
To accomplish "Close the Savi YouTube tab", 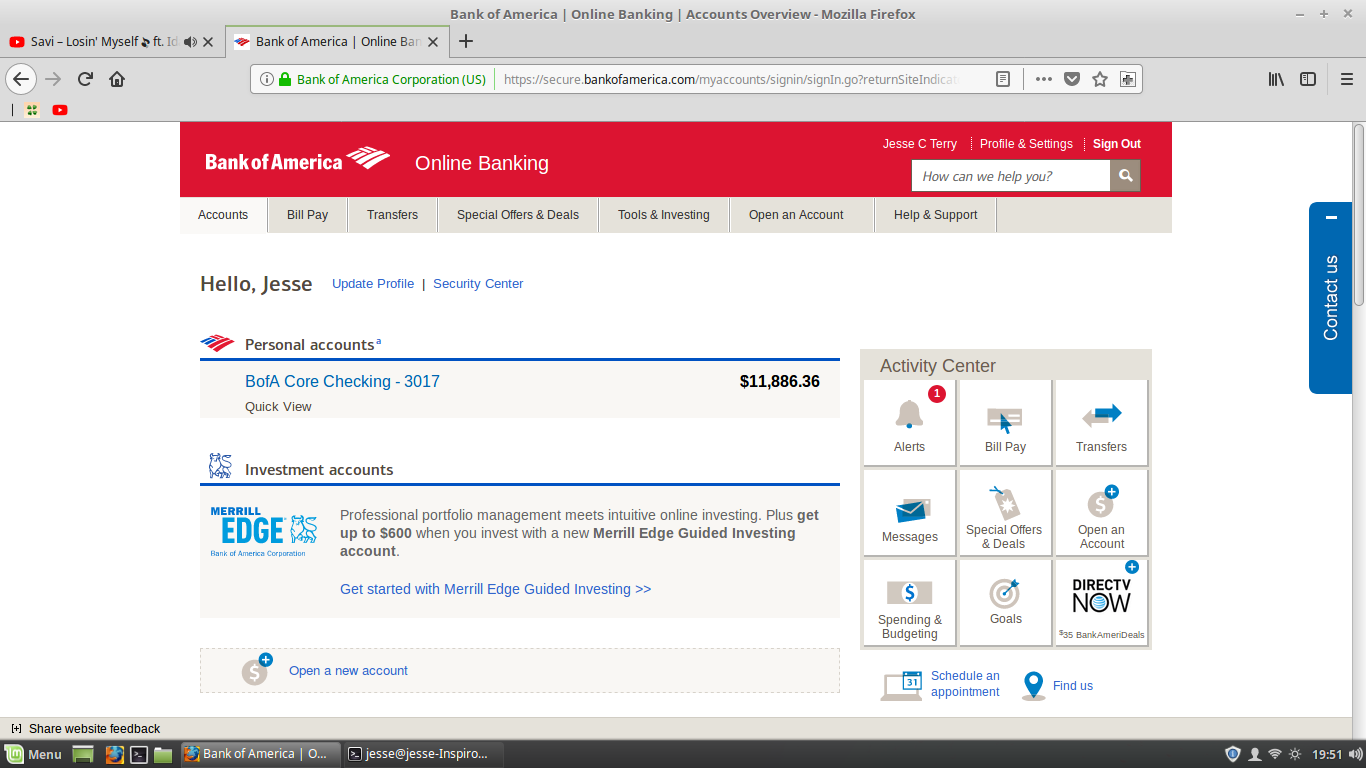I will (208, 42).
